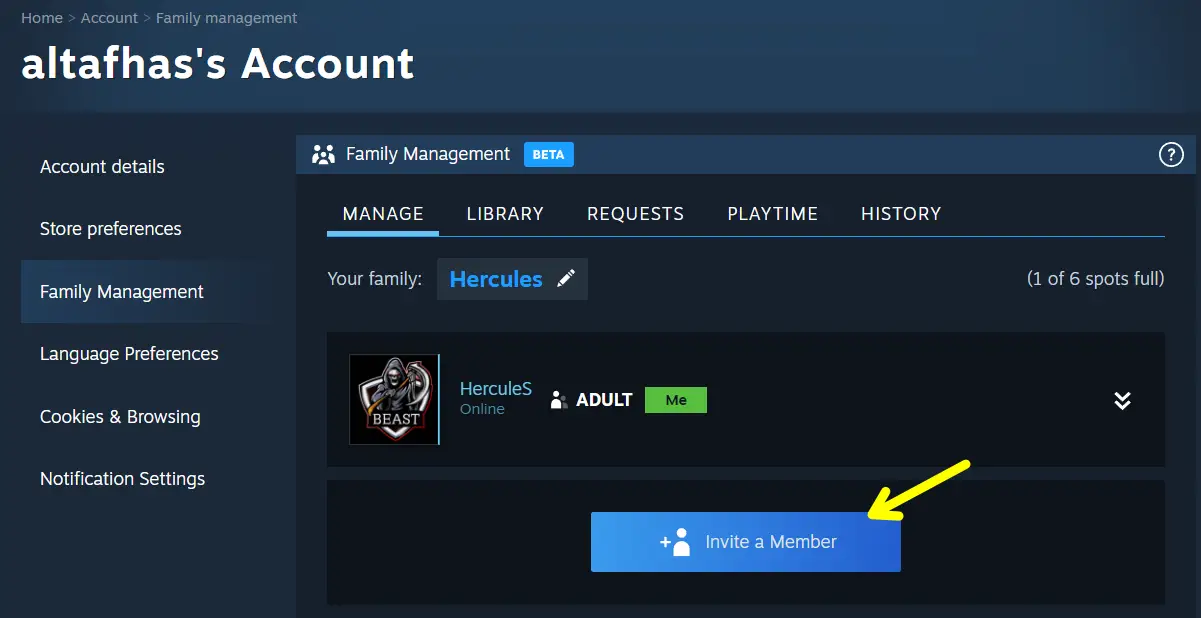Viewport: 1201px width, 618px height.
Task: Click the person-plus icon on Invite button
Action: click(x=678, y=541)
